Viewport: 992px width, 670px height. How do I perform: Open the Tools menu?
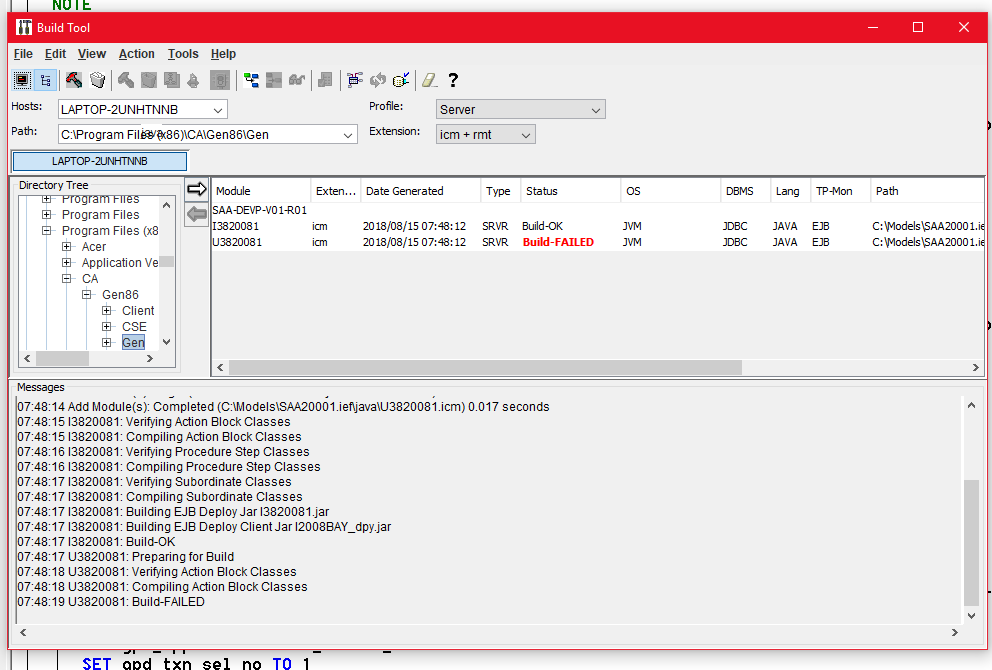point(183,54)
